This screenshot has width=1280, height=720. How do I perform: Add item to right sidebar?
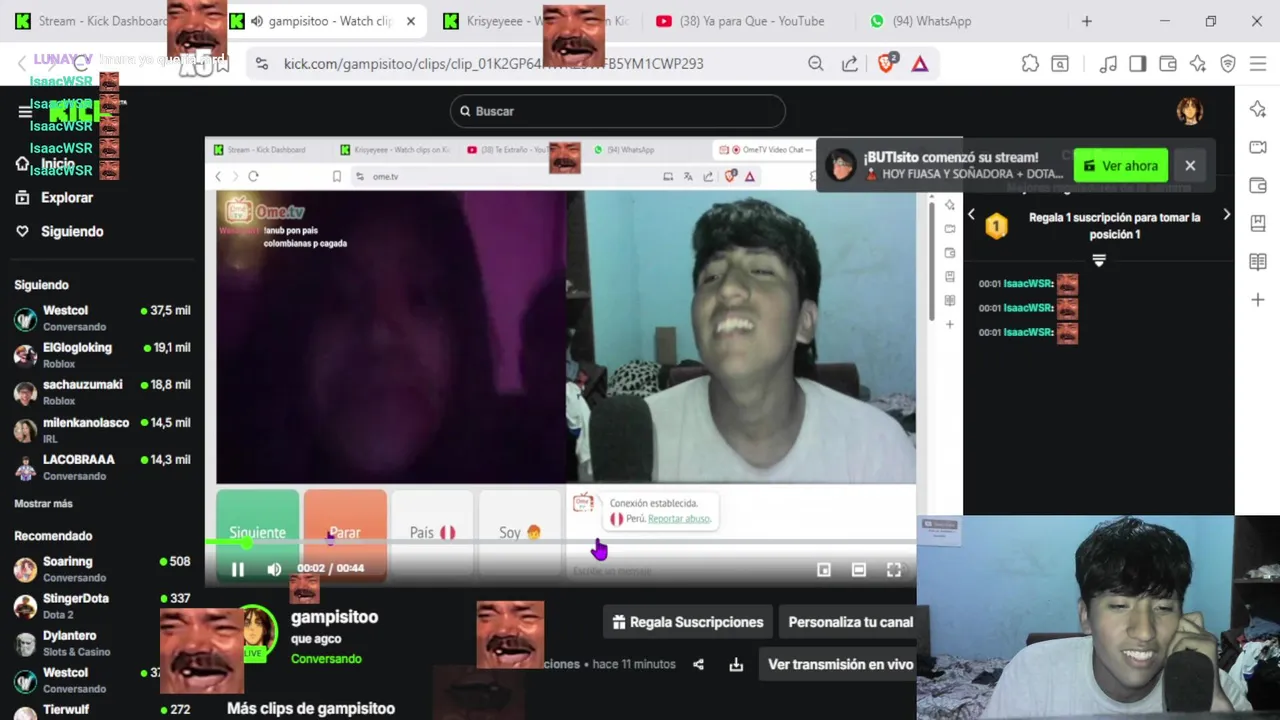(x=1258, y=300)
